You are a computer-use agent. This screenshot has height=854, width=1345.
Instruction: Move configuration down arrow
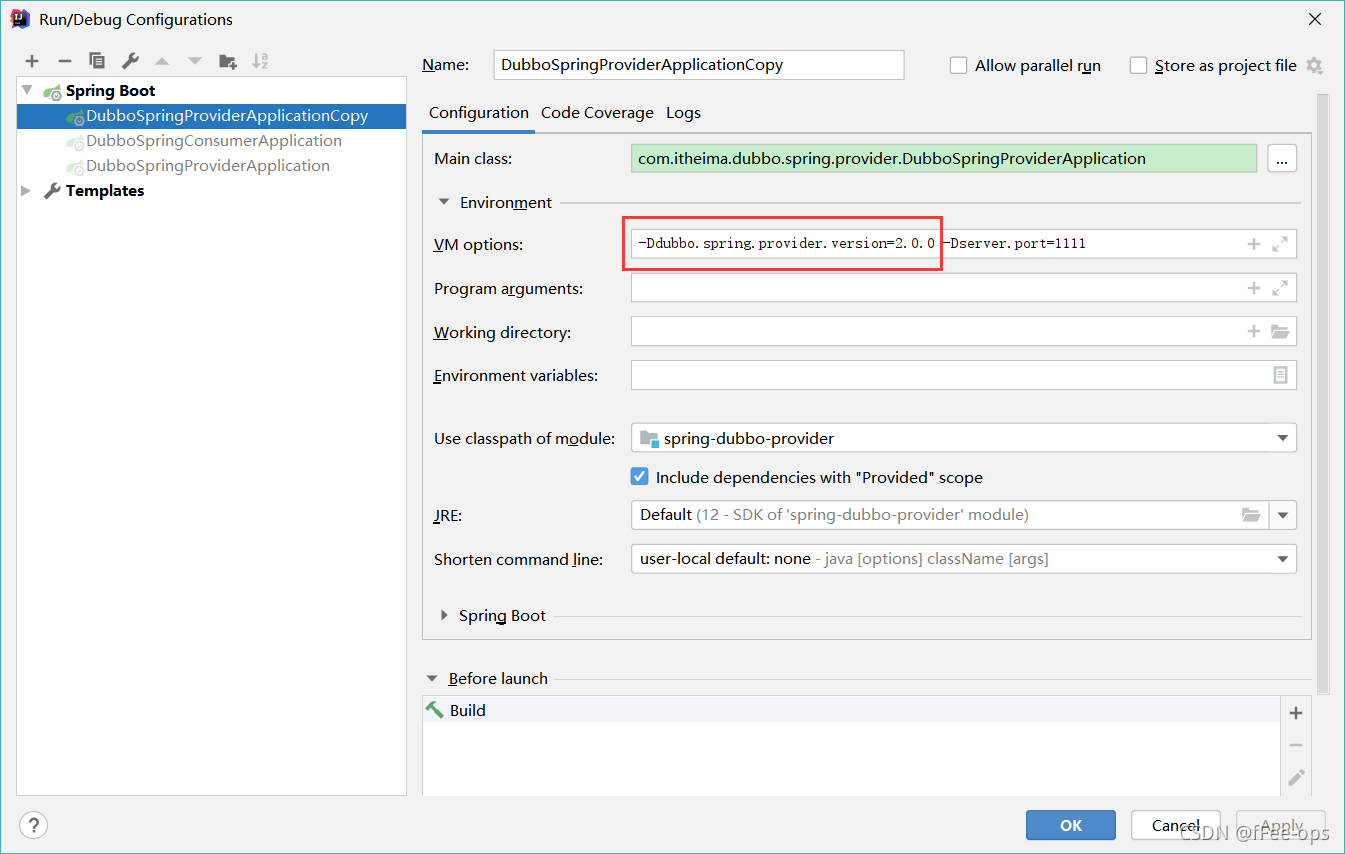pyautogui.click(x=195, y=61)
